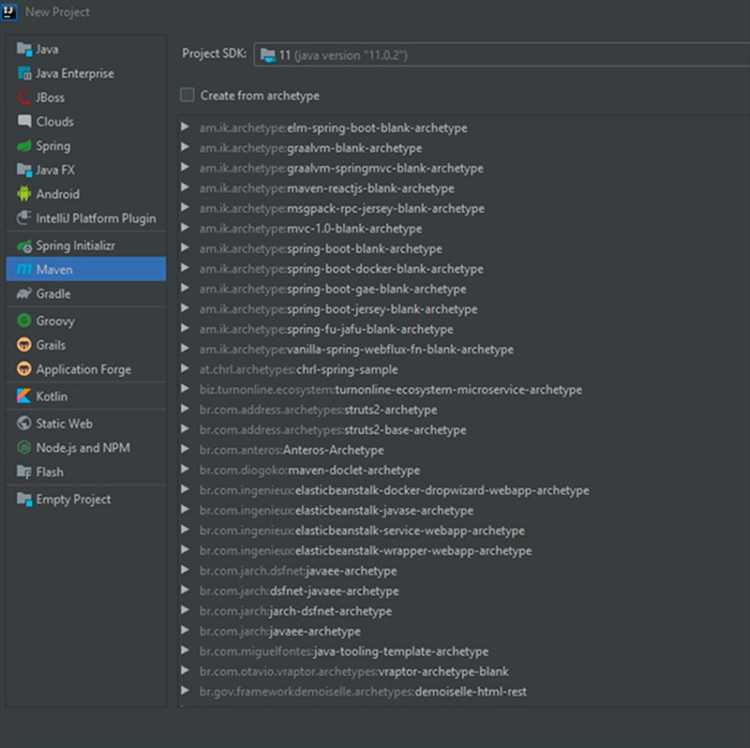Select struts2-archetype entry
The width and height of the screenshot is (750, 748).
tap(319, 410)
